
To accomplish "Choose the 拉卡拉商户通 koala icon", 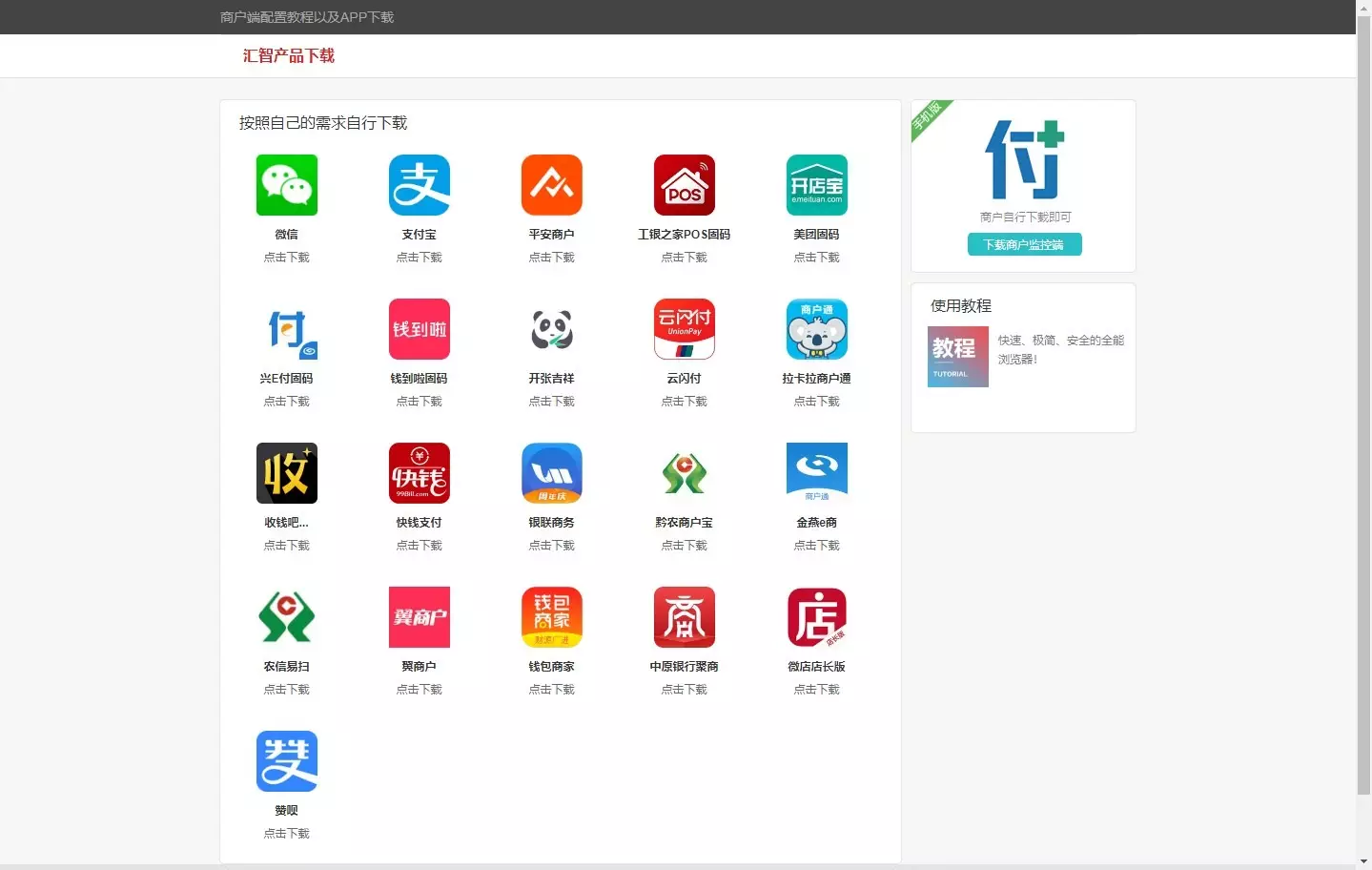I will coord(816,329).
